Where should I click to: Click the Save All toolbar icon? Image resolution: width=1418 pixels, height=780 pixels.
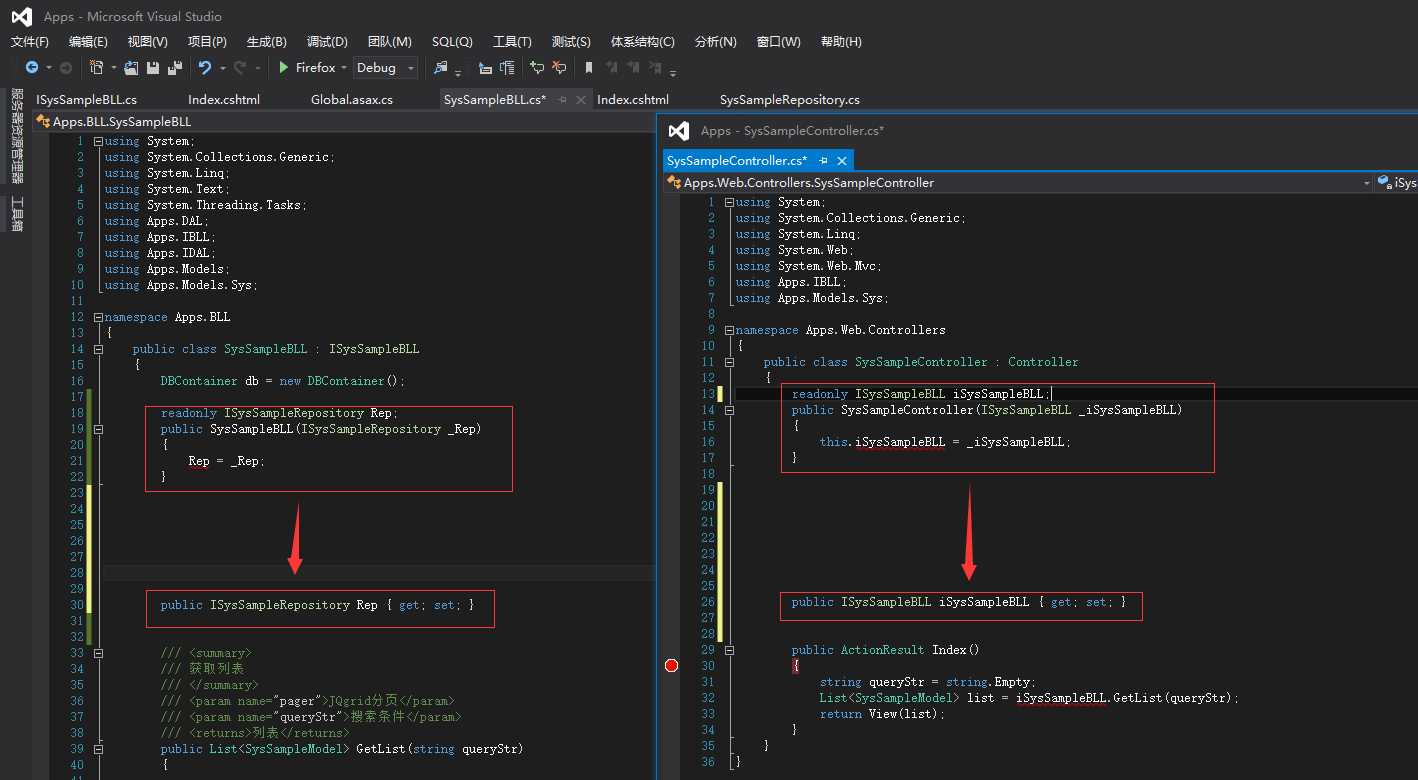pyautogui.click(x=175, y=68)
